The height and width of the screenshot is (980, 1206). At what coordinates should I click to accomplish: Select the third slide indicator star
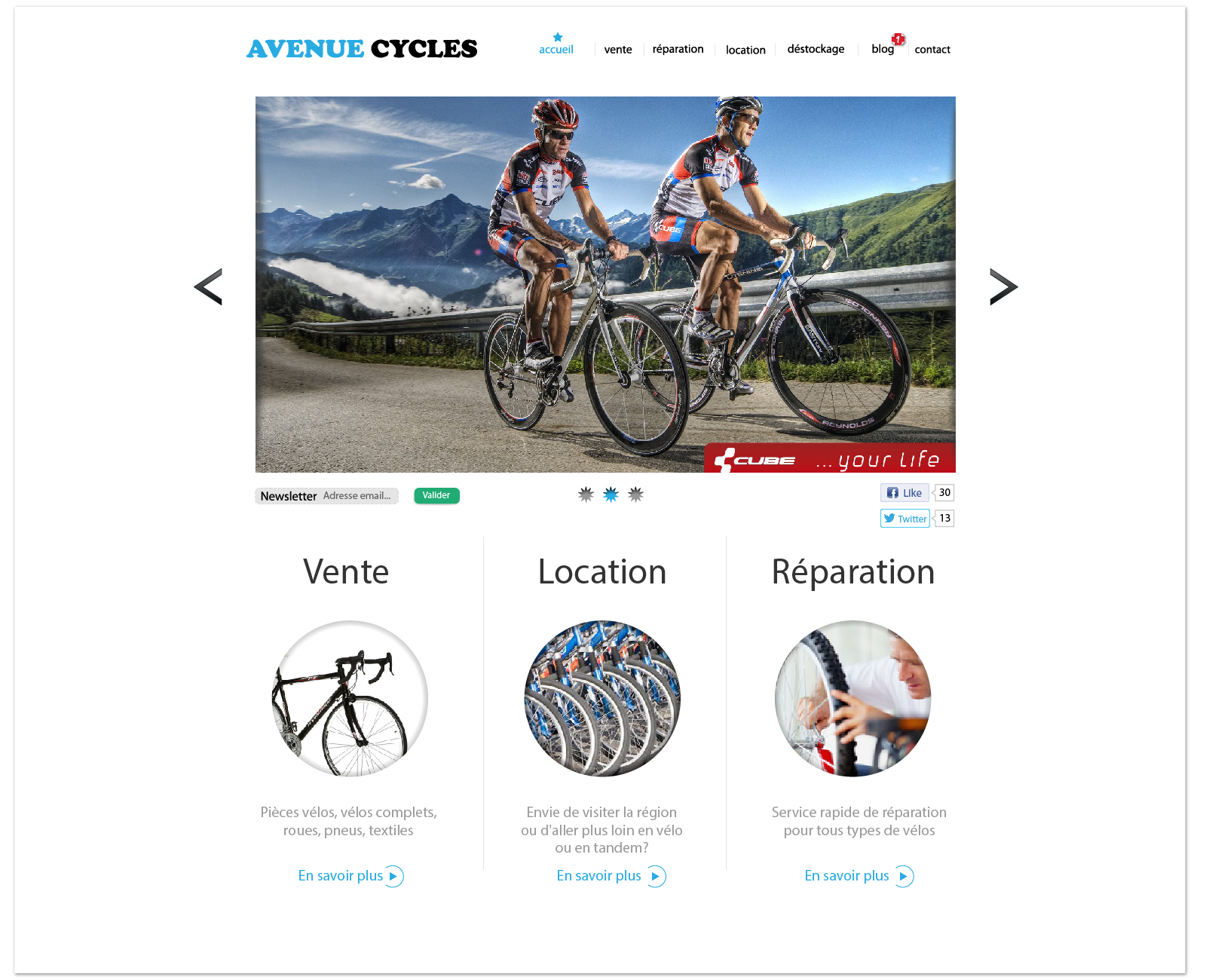(x=635, y=495)
